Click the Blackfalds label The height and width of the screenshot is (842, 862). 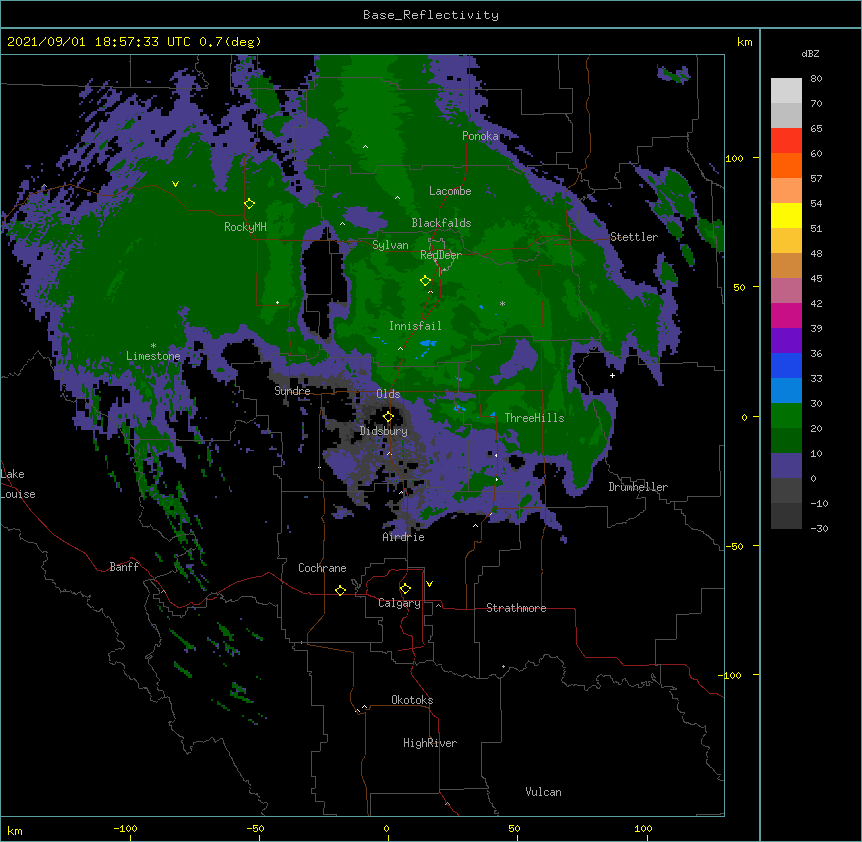[441, 223]
